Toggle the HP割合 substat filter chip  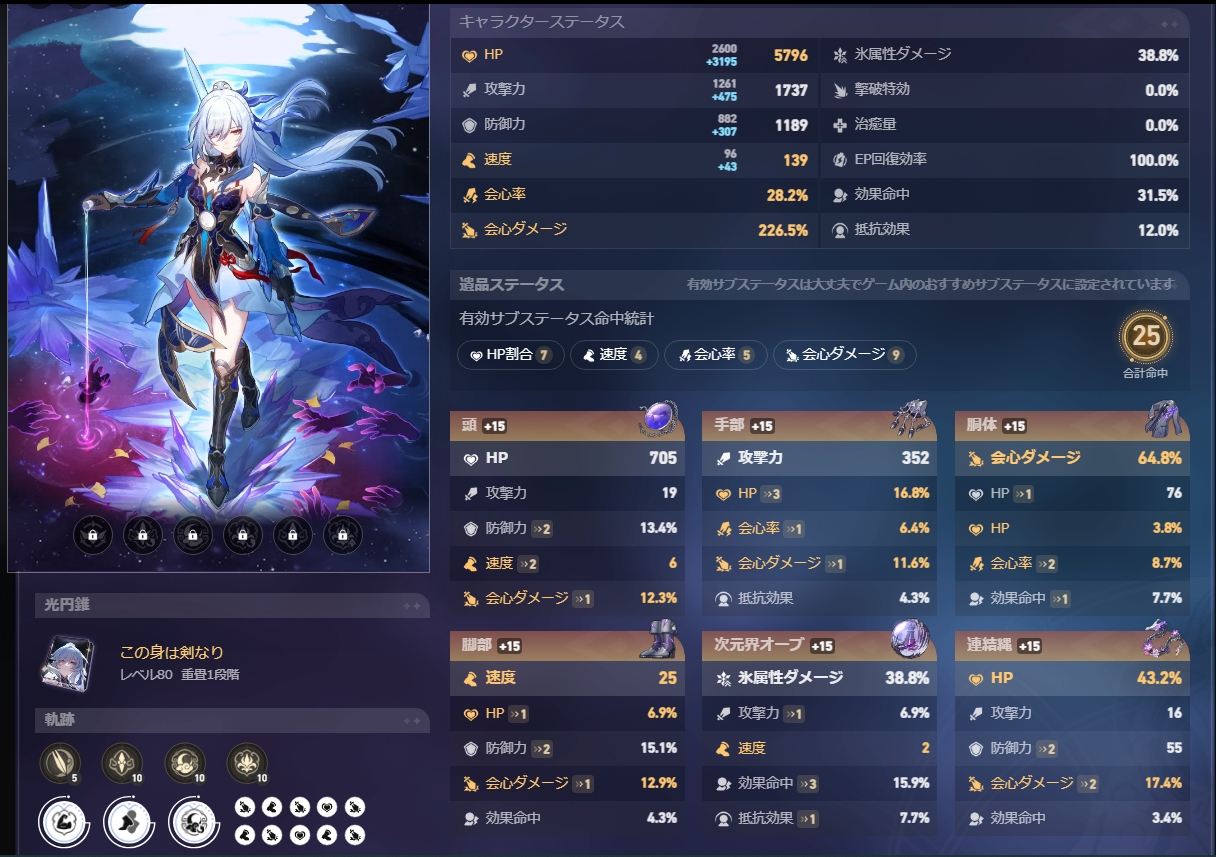coord(510,354)
